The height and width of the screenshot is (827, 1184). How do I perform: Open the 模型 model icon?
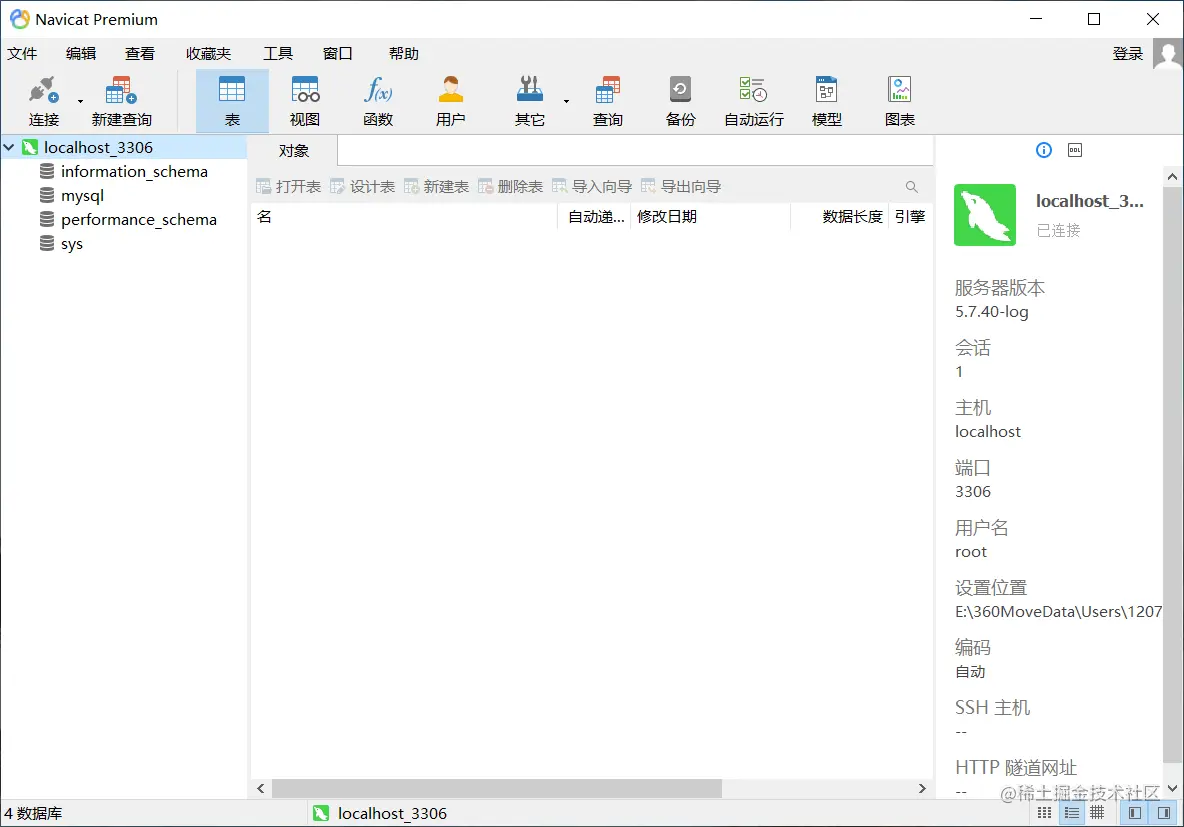827,101
